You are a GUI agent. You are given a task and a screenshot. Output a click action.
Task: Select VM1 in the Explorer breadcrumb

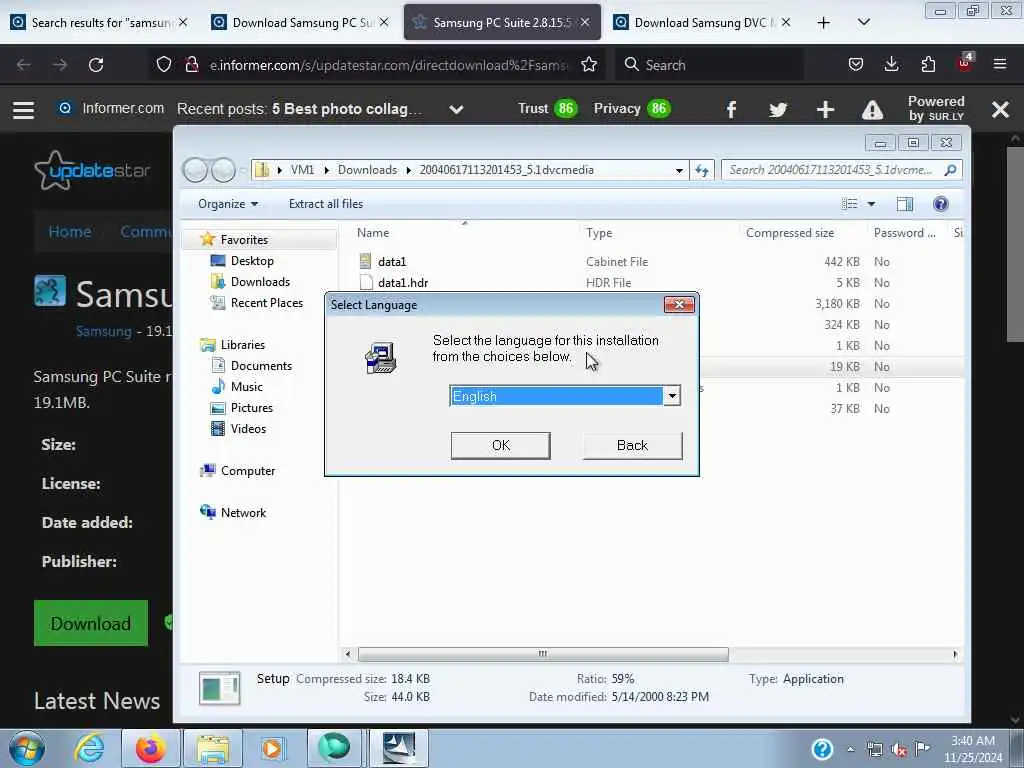pos(302,170)
